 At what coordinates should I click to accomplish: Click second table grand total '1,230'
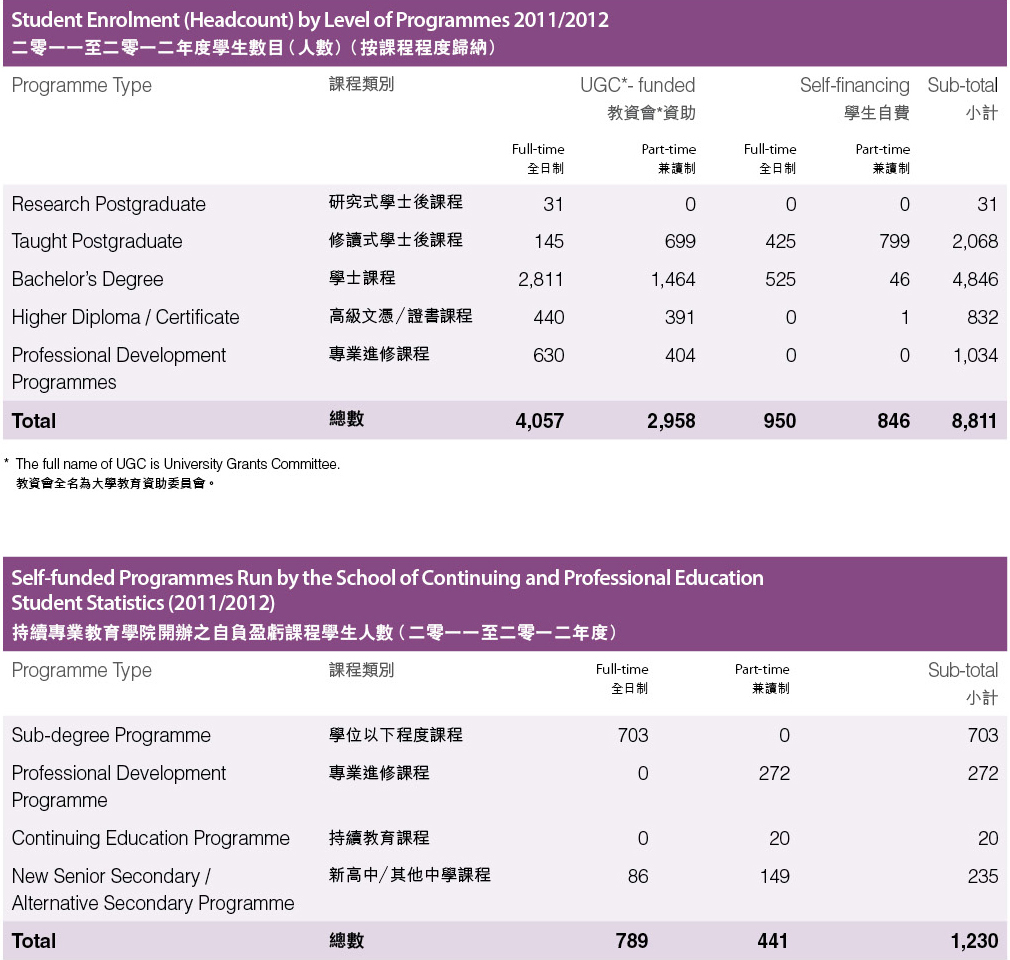975,941
